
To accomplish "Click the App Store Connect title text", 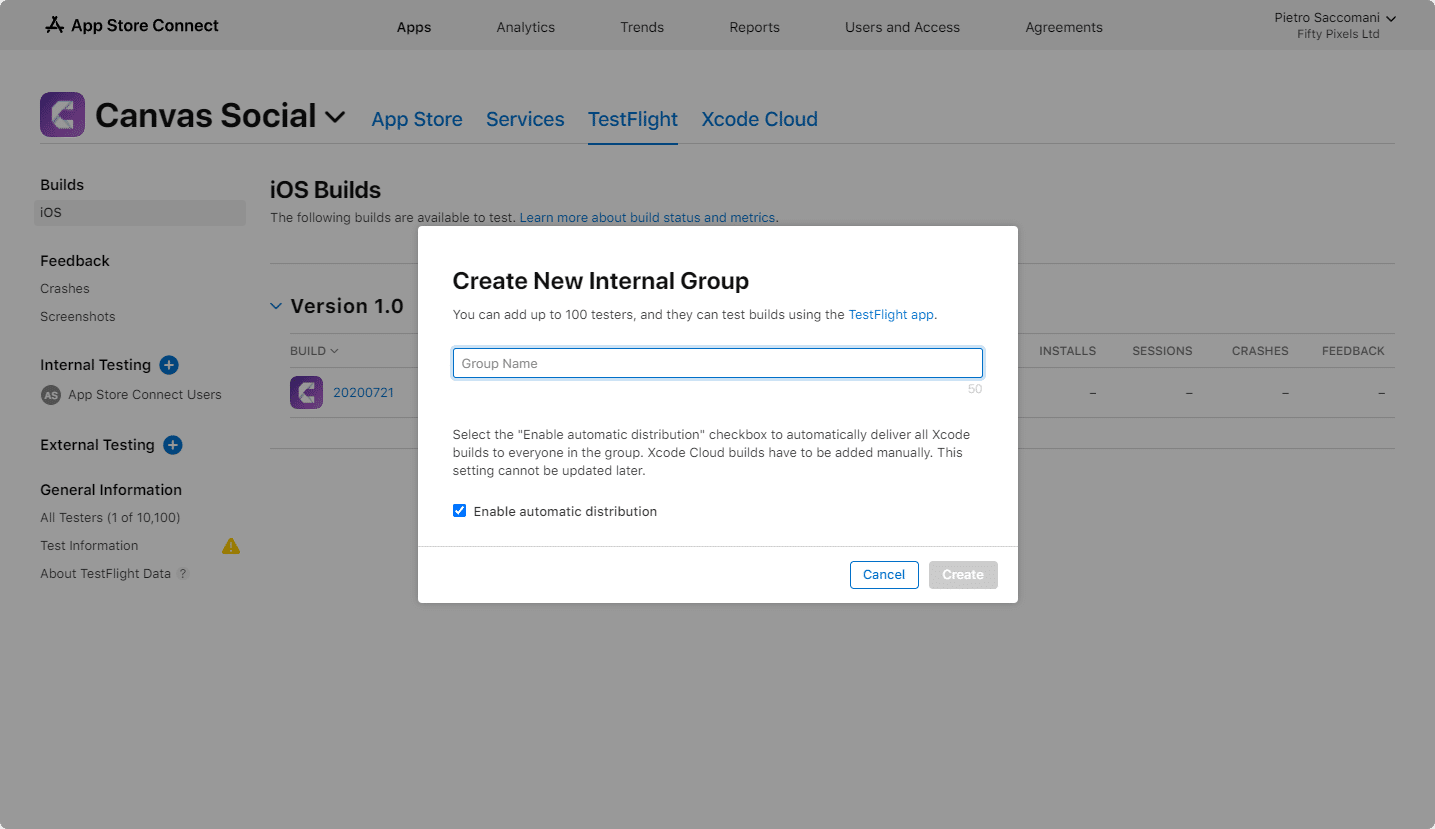I will click(145, 25).
